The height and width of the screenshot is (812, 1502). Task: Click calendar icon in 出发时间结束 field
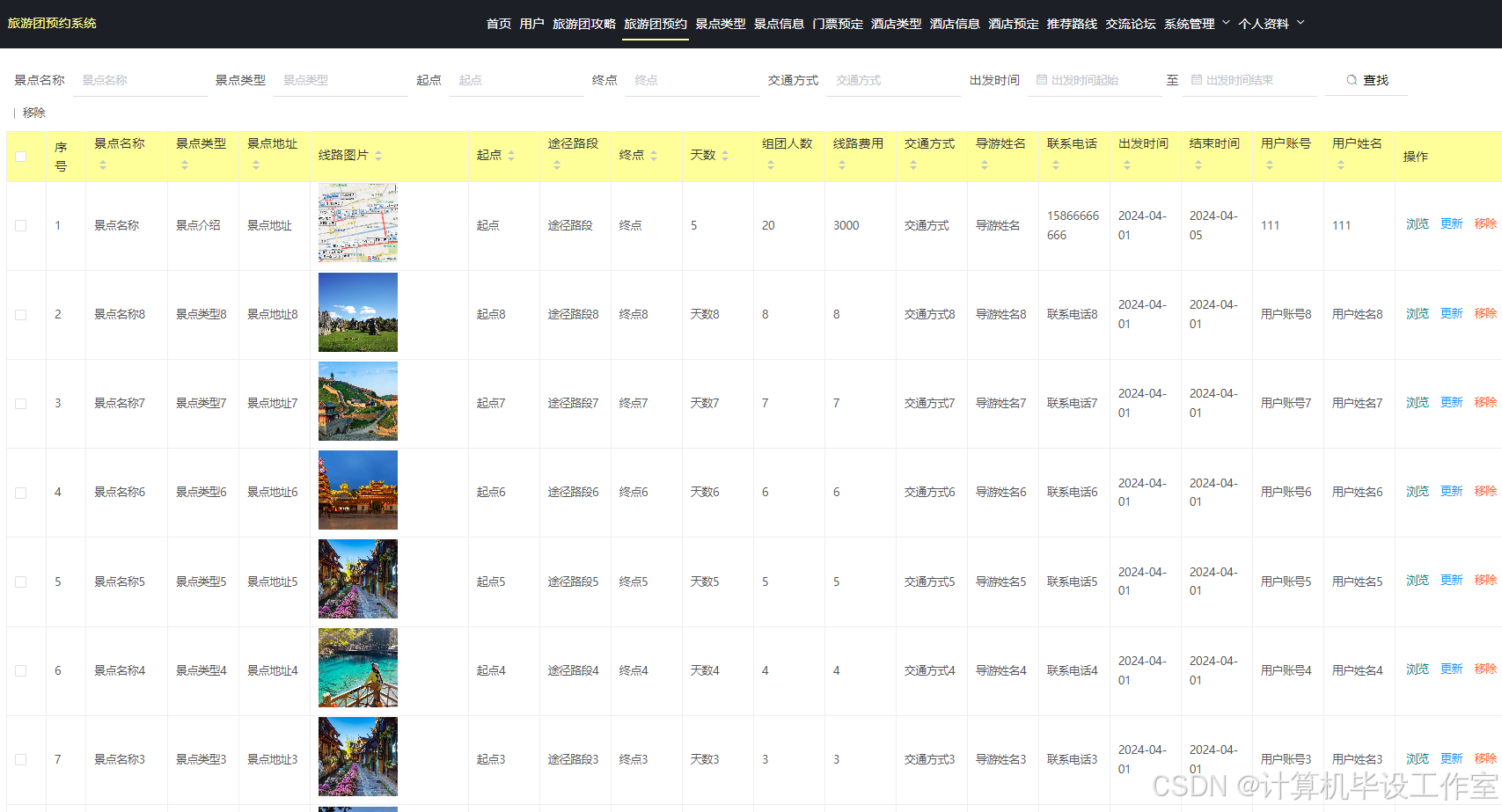(x=1197, y=80)
